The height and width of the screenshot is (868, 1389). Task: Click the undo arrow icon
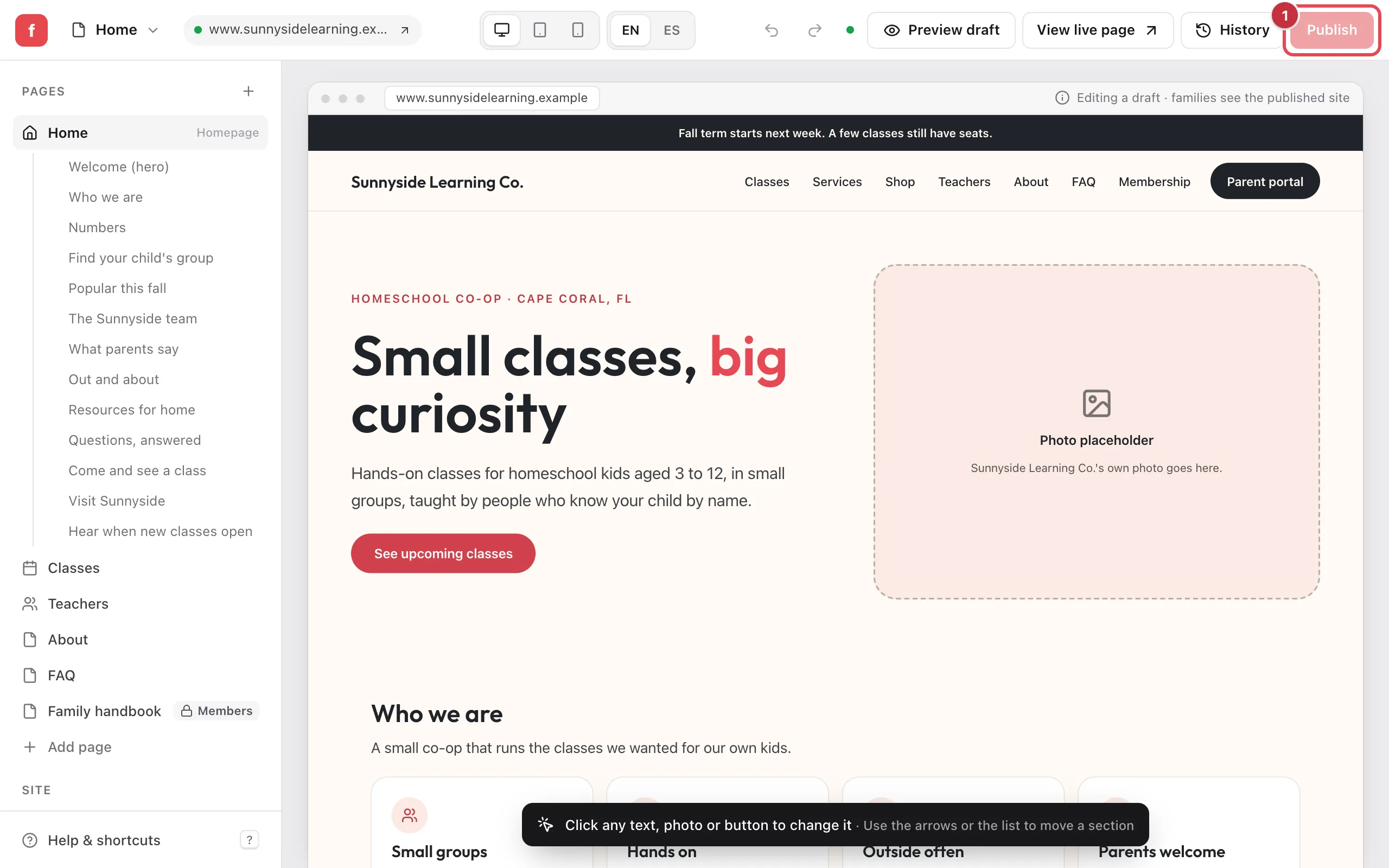(x=772, y=30)
